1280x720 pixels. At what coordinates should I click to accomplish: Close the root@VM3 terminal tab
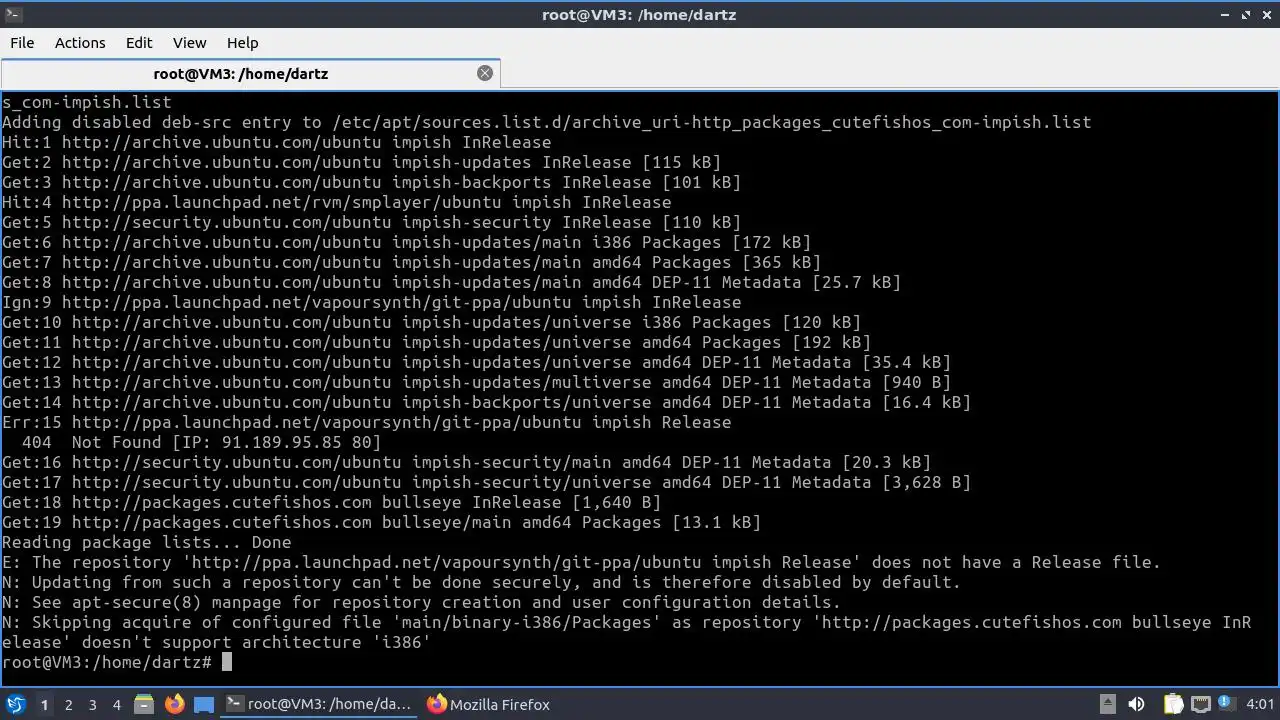tap(485, 73)
